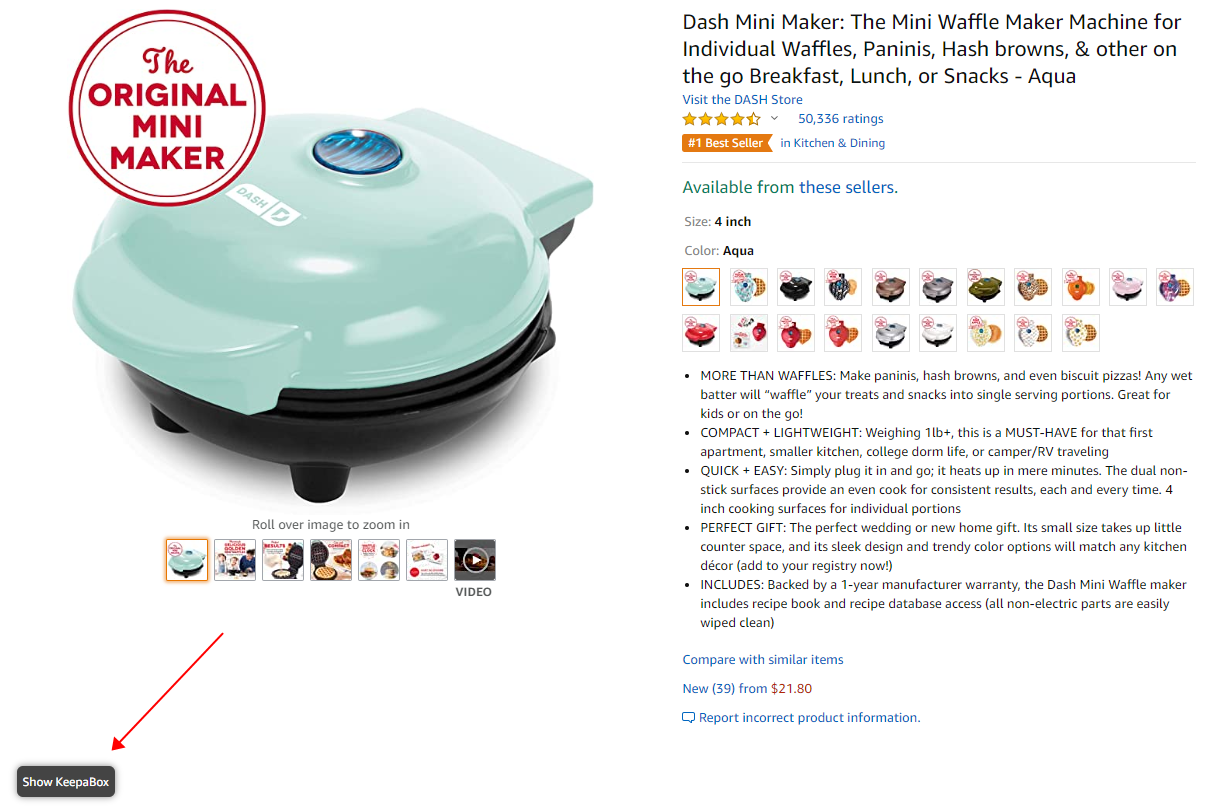The image size is (1219, 806).
Task: Pick the pink waffle maker color swatch
Action: (1129, 287)
